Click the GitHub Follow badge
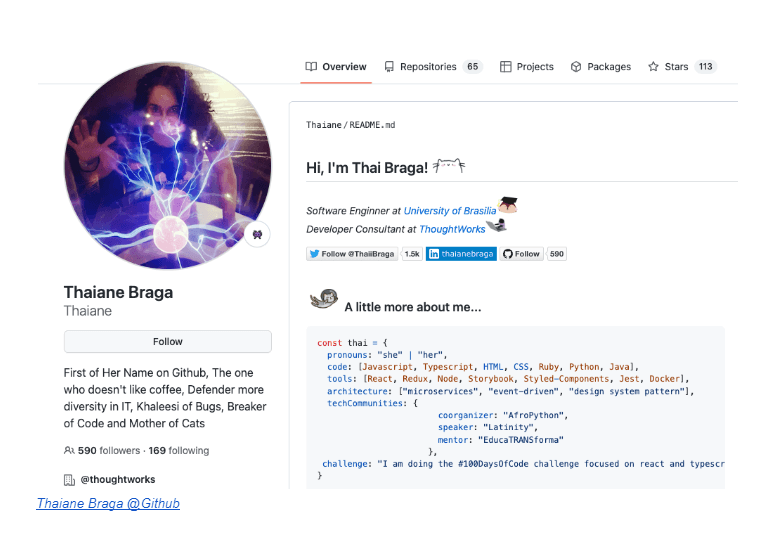Image resolution: width=776 pixels, height=542 pixels. click(521, 254)
